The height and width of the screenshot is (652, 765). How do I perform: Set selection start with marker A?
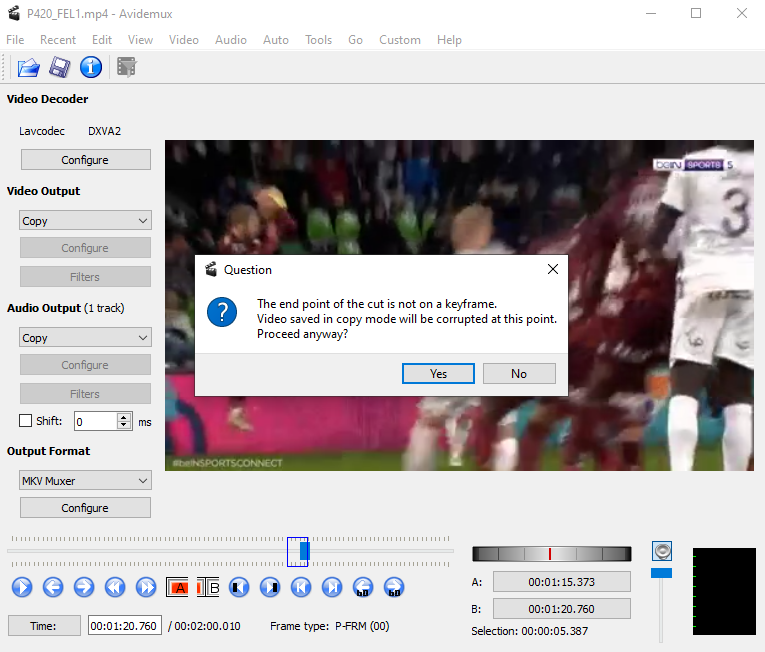177,587
